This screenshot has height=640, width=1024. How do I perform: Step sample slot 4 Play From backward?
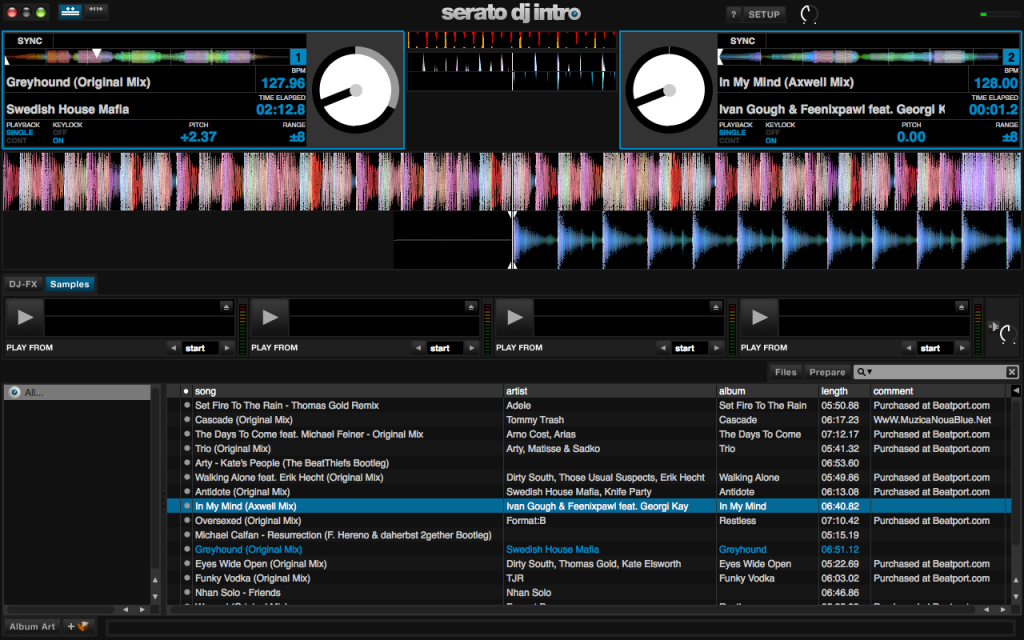pos(908,348)
